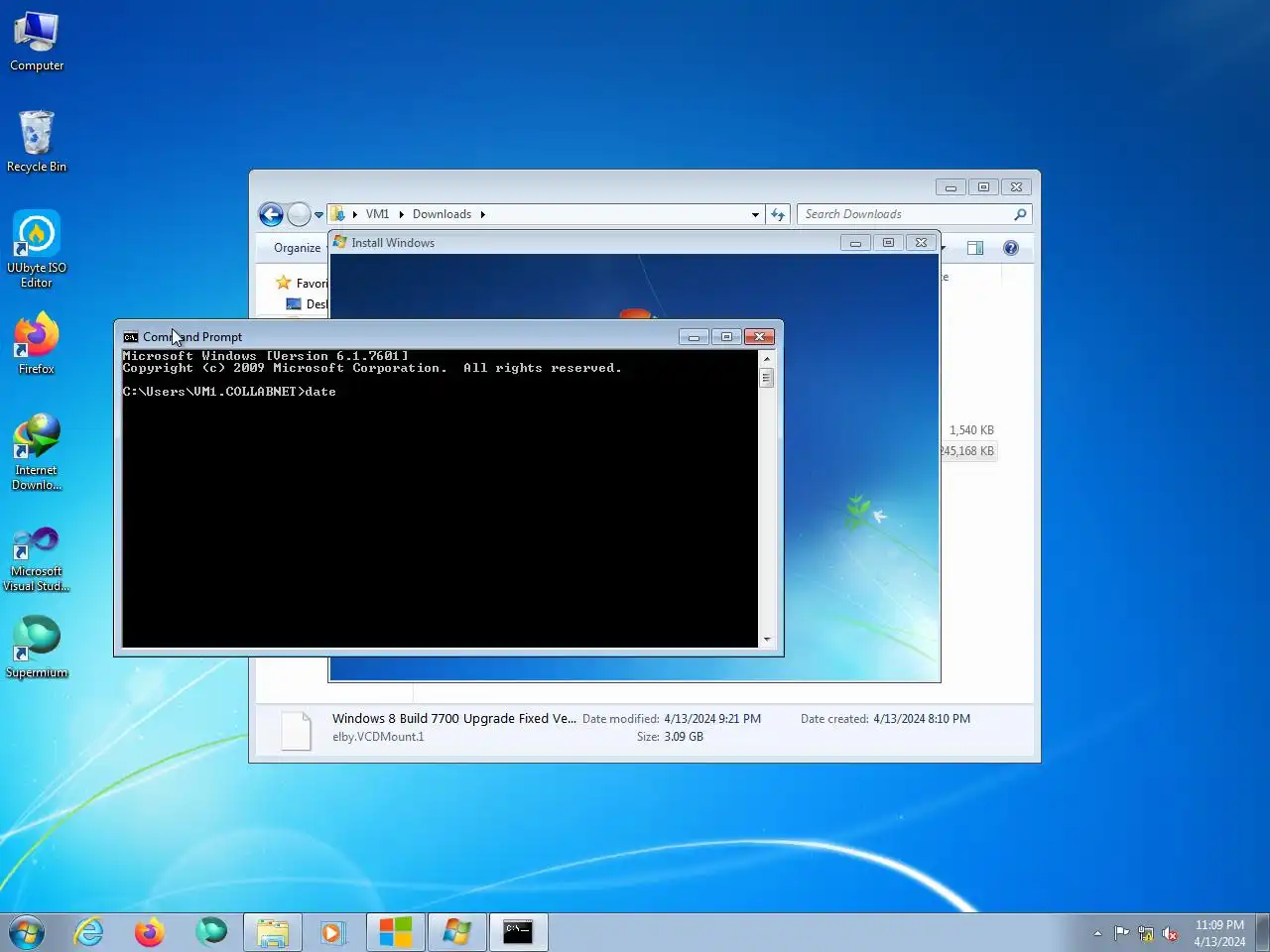Click the Size value 3.09 GB
The height and width of the screenshot is (952, 1270).
684,737
